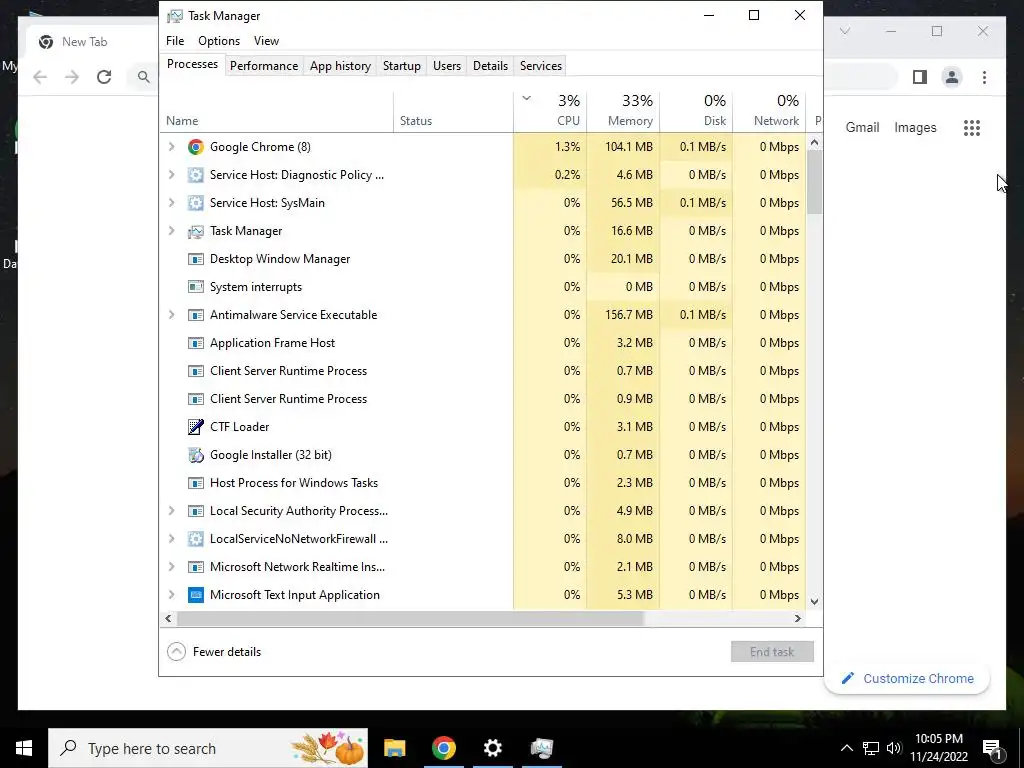
Task: Click the Host Process for Windows Tasks icon
Action: [195, 483]
